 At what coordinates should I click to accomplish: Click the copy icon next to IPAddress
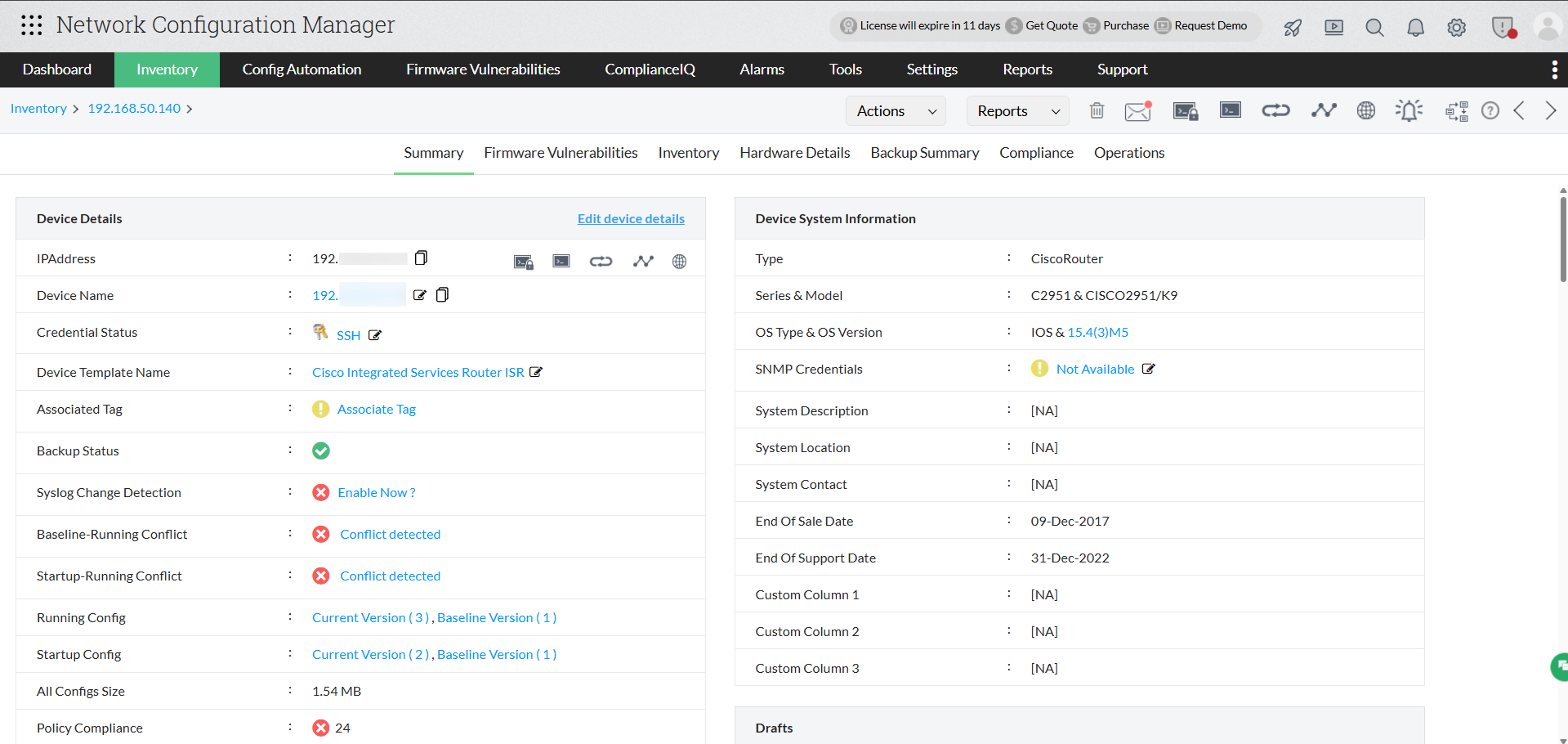tap(421, 257)
